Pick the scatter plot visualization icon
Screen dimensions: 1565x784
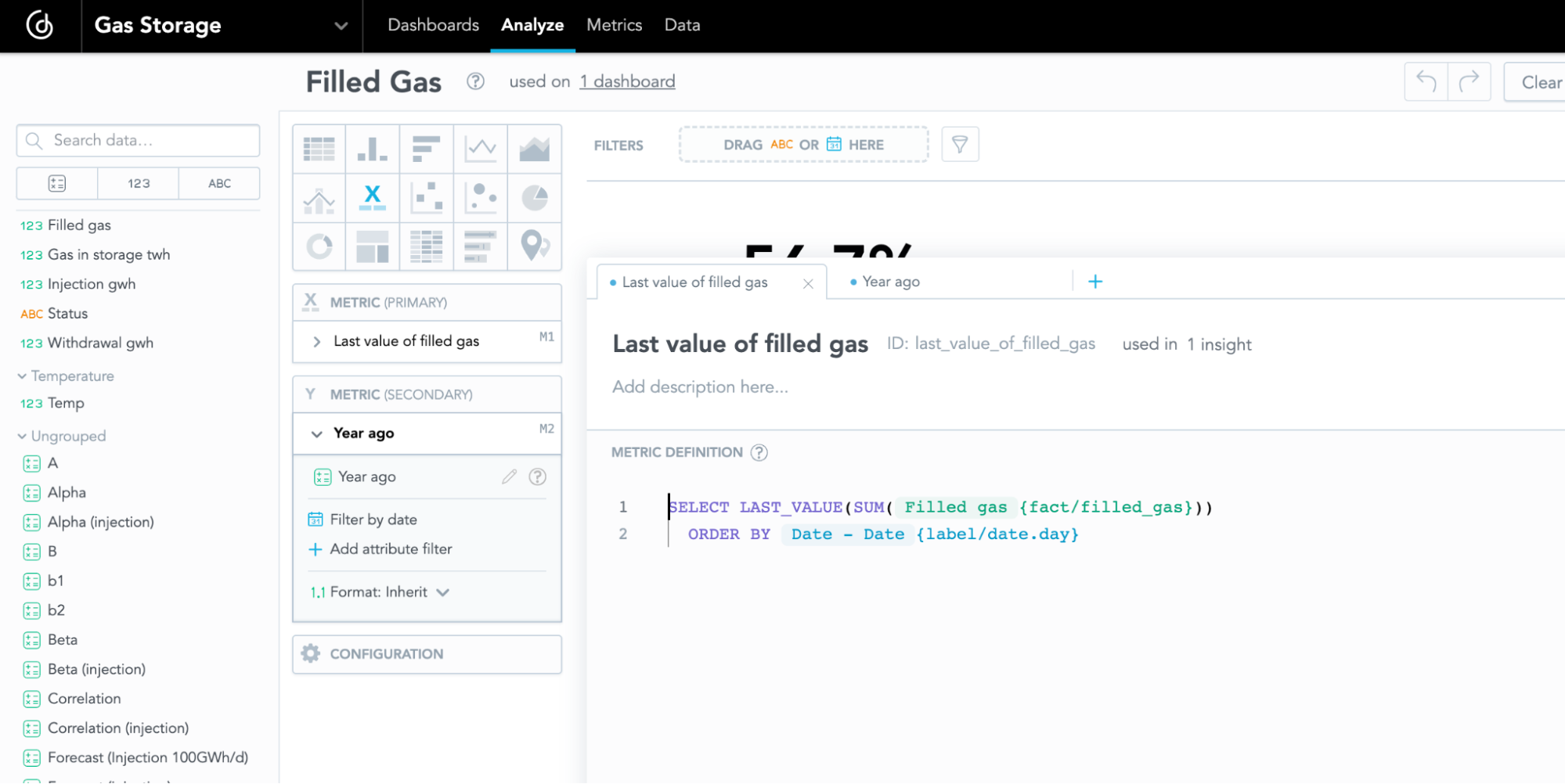tap(427, 198)
